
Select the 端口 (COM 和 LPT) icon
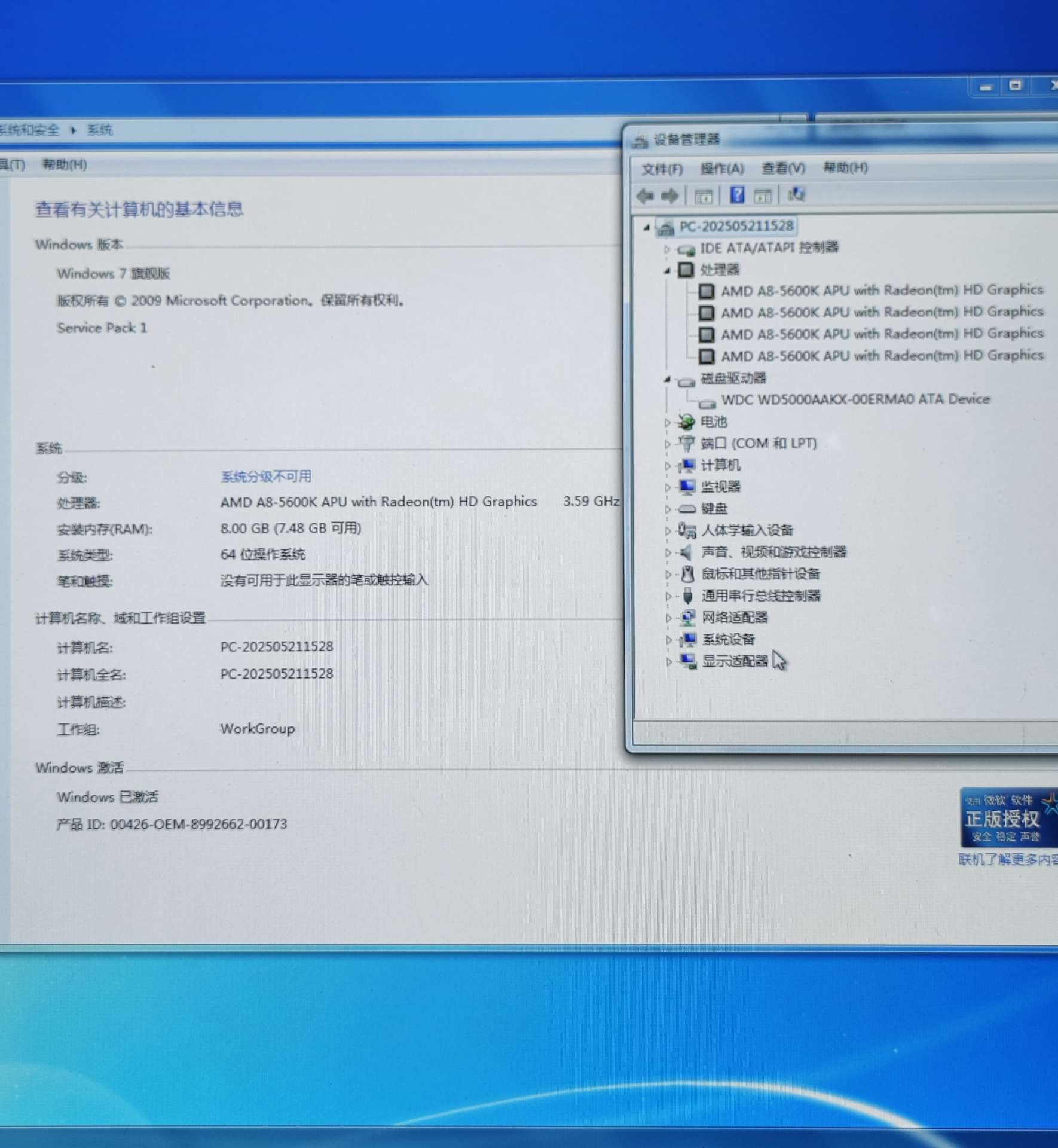tap(686, 444)
